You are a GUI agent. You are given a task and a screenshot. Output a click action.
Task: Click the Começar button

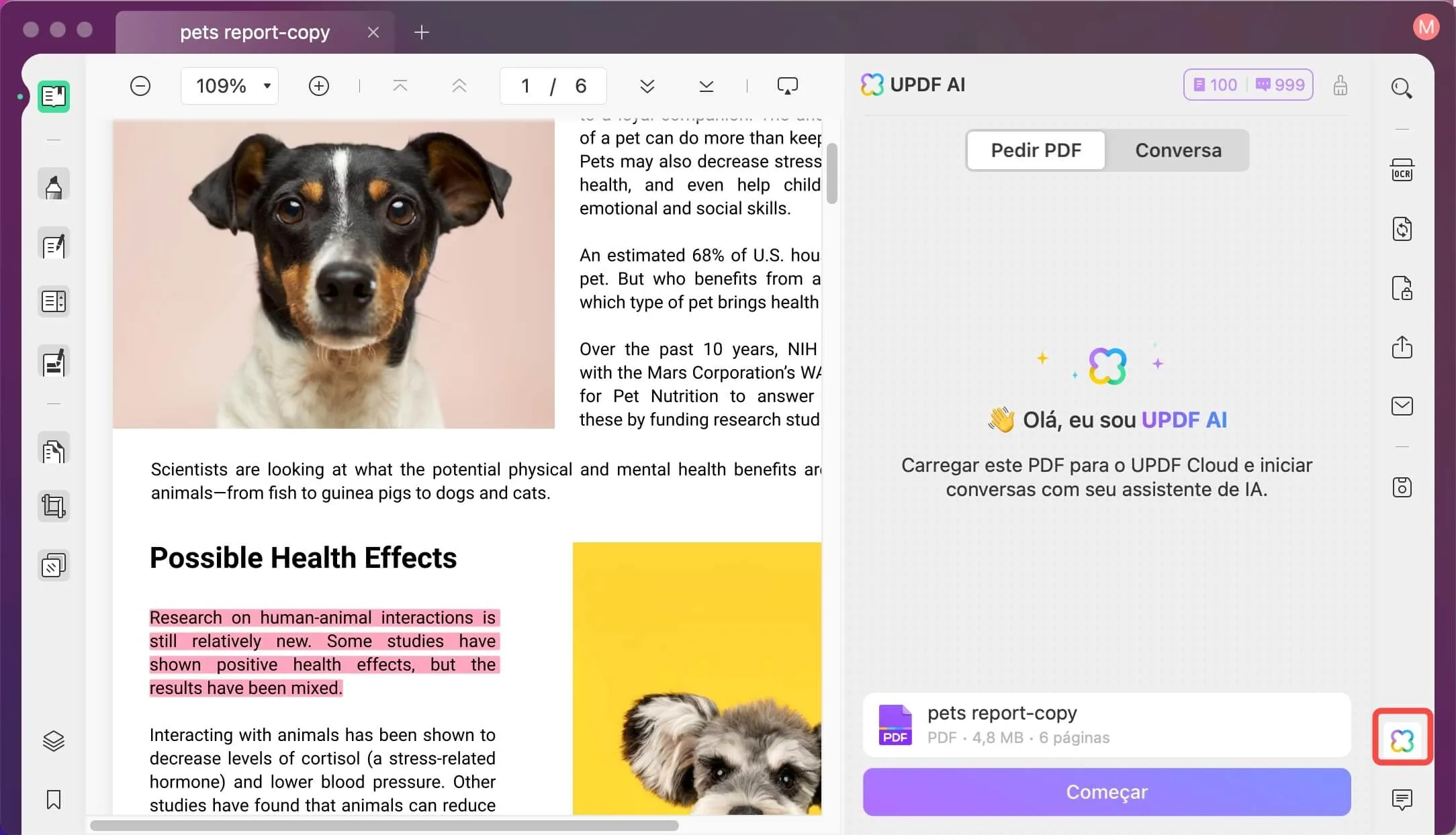[x=1106, y=792]
